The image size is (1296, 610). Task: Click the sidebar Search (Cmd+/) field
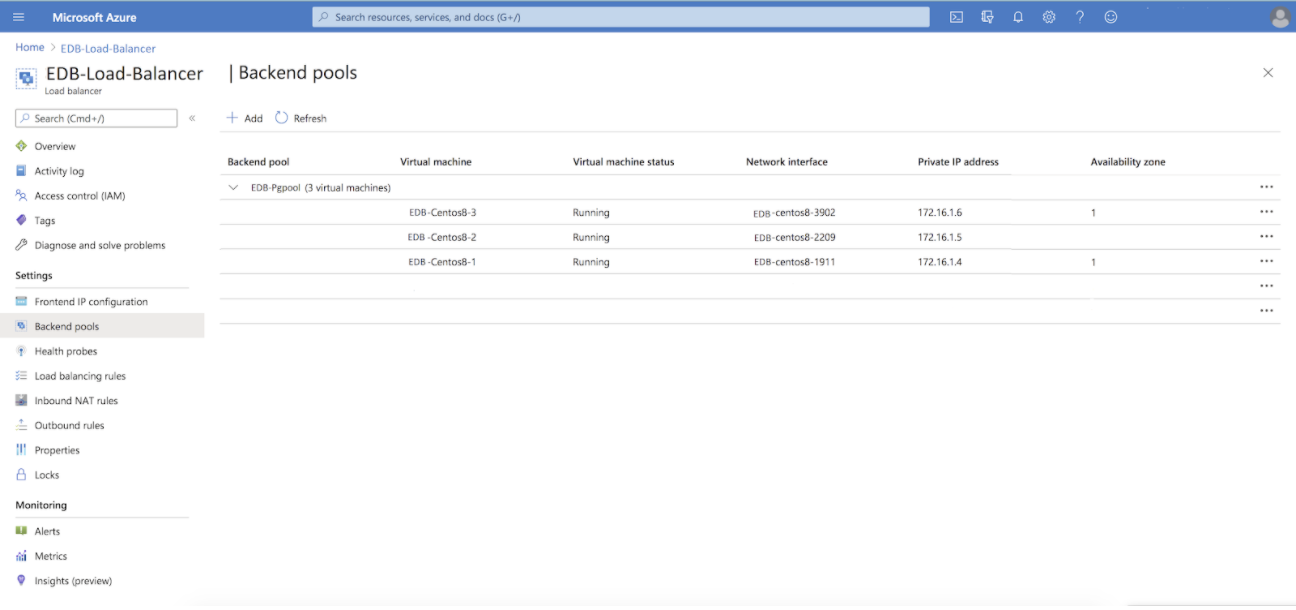pos(96,118)
